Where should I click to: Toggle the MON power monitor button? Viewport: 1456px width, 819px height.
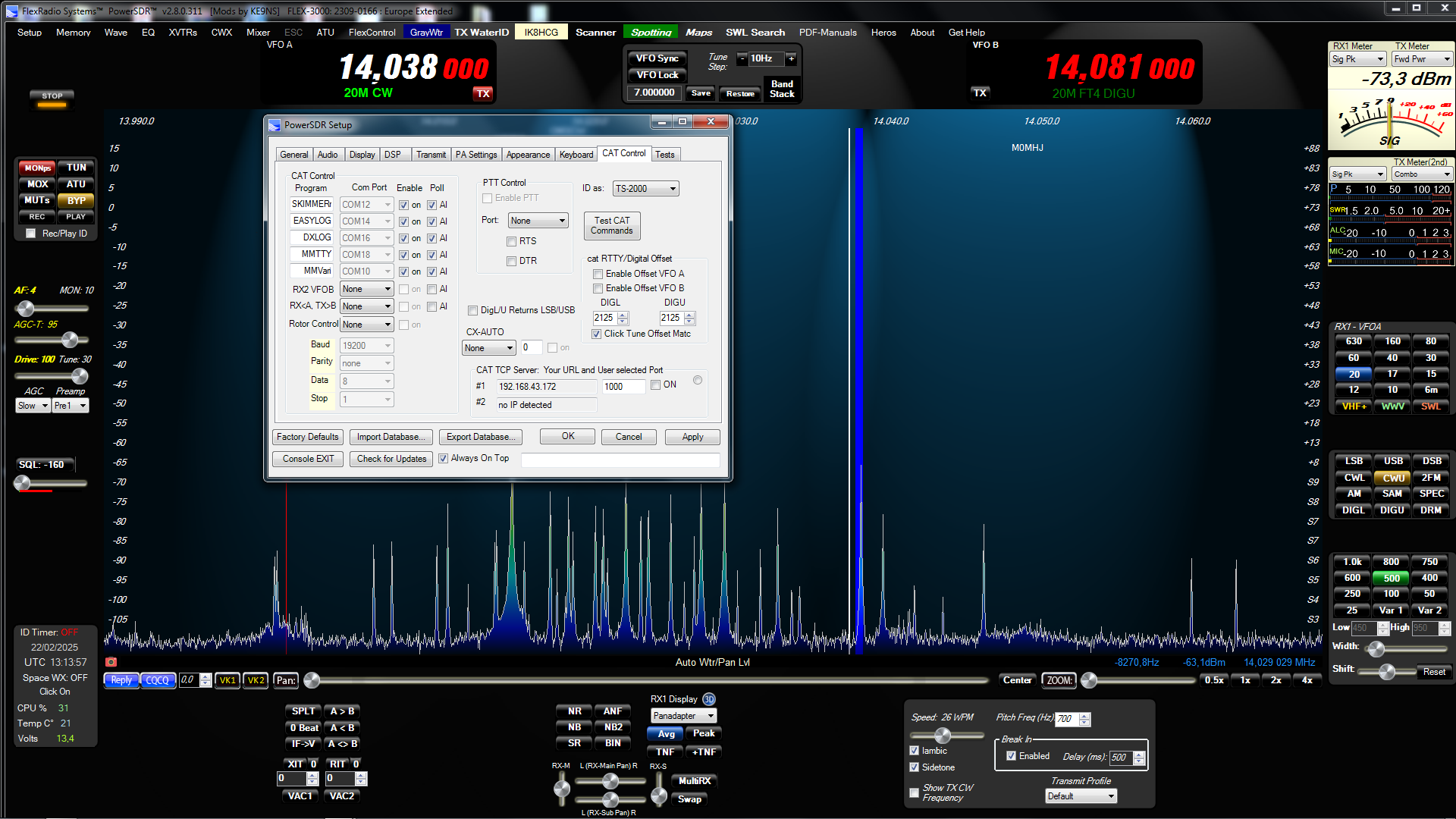point(37,168)
